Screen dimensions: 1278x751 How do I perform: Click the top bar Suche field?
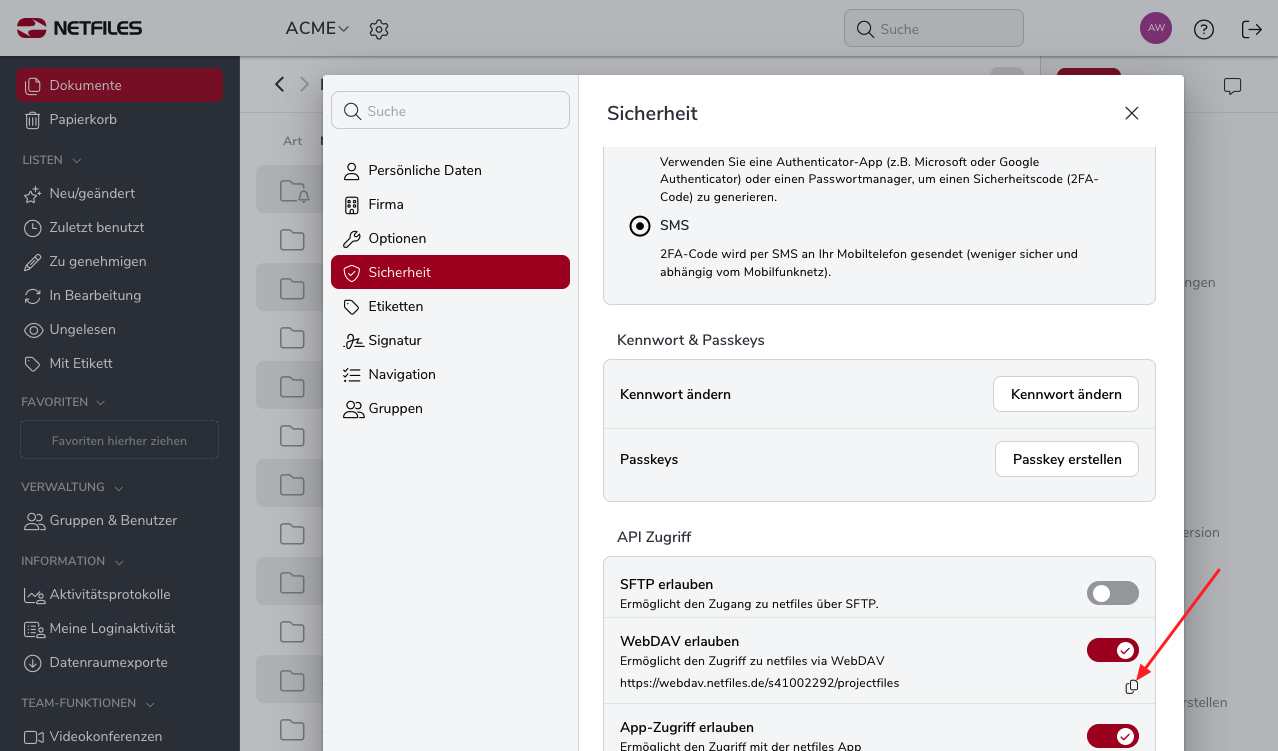click(x=934, y=29)
